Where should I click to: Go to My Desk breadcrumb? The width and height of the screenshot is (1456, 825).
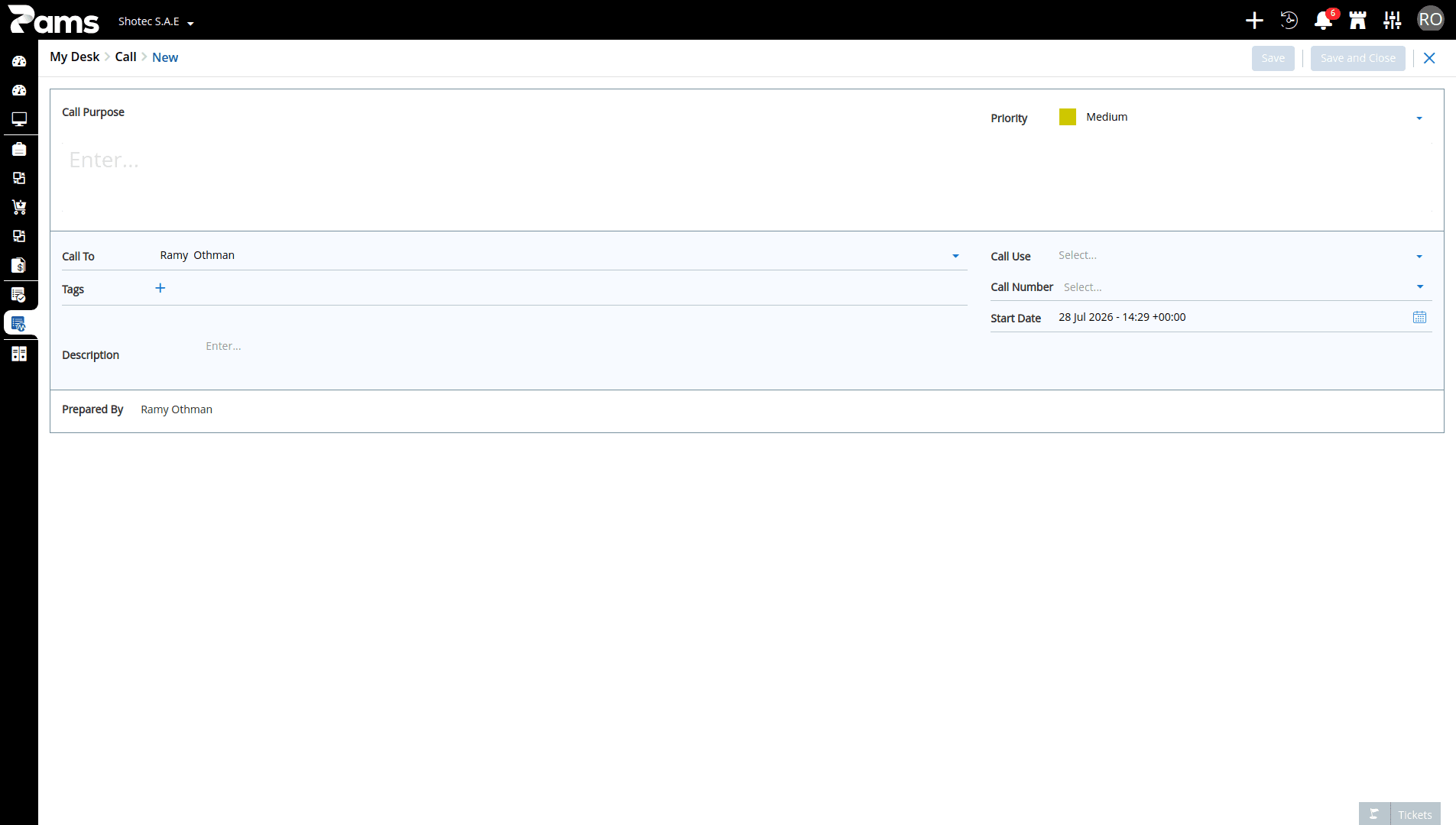tap(75, 57)
